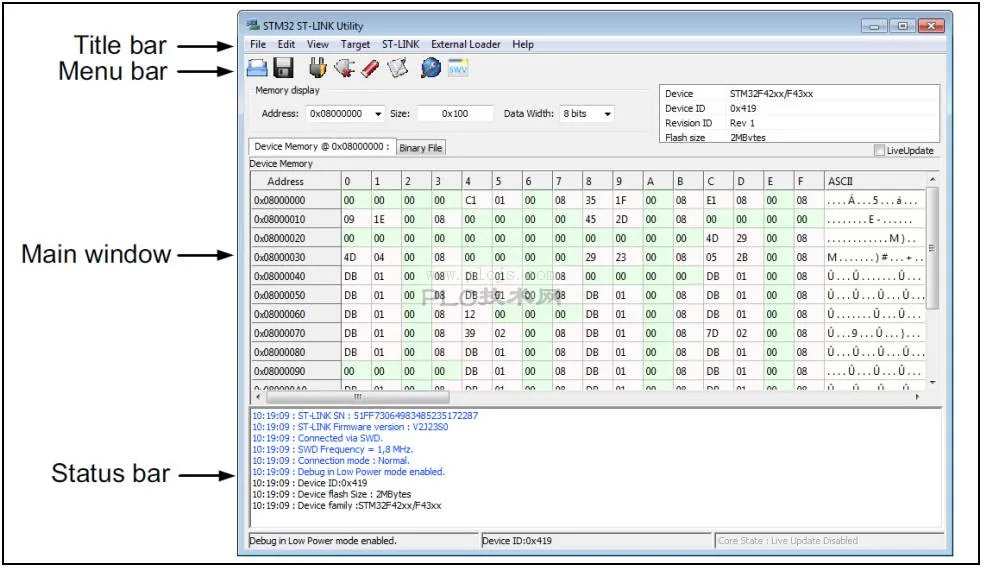Open the File menu

(x=258, y=44)
